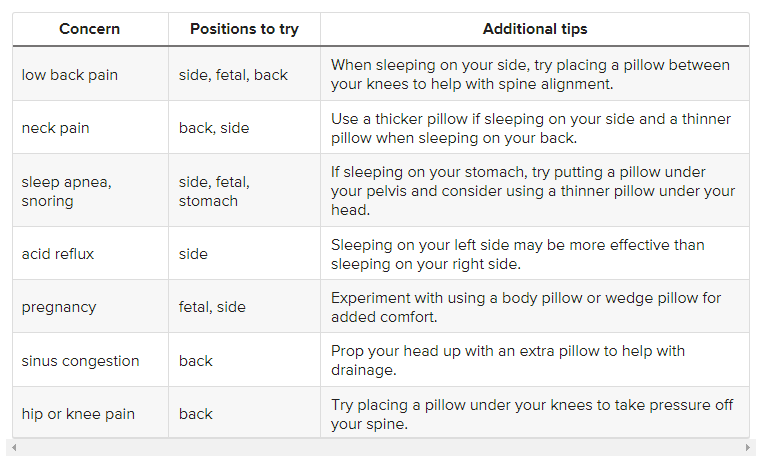Screen dimensions: 769x468
Task: Click the "hip or knee pain" cell
Action: point(78,414)
